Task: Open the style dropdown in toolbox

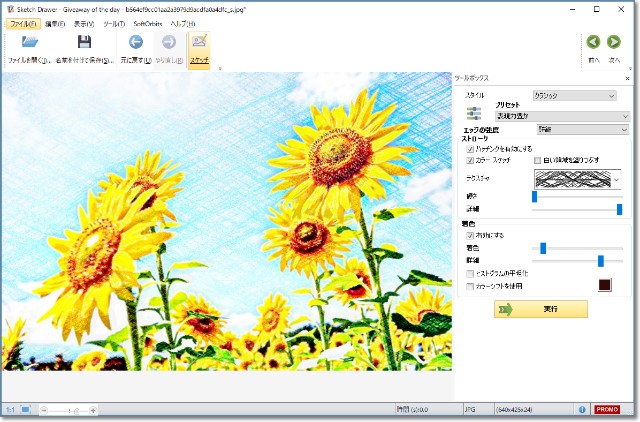Action: pos(575,96)
